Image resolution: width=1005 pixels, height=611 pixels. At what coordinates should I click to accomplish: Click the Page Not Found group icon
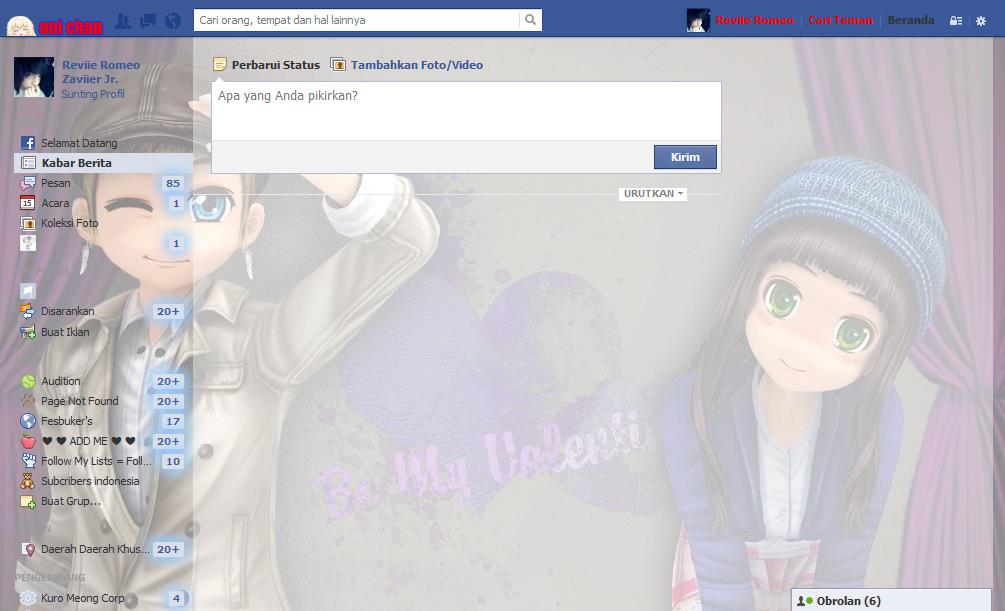pos(28,401)
